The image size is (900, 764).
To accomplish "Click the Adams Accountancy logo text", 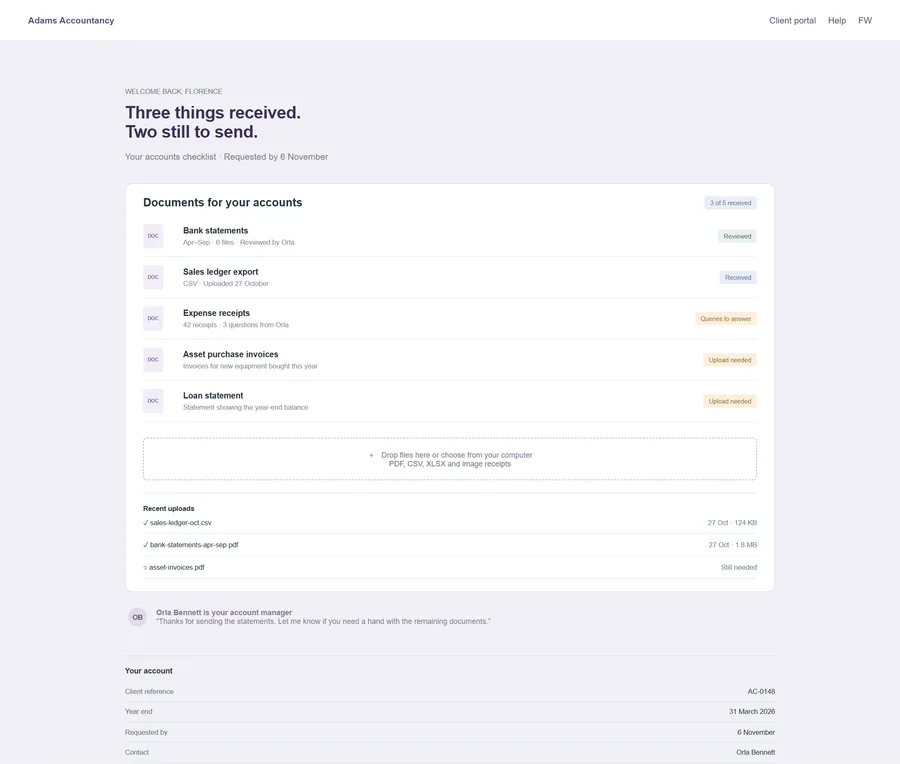I will pos(71,21).
